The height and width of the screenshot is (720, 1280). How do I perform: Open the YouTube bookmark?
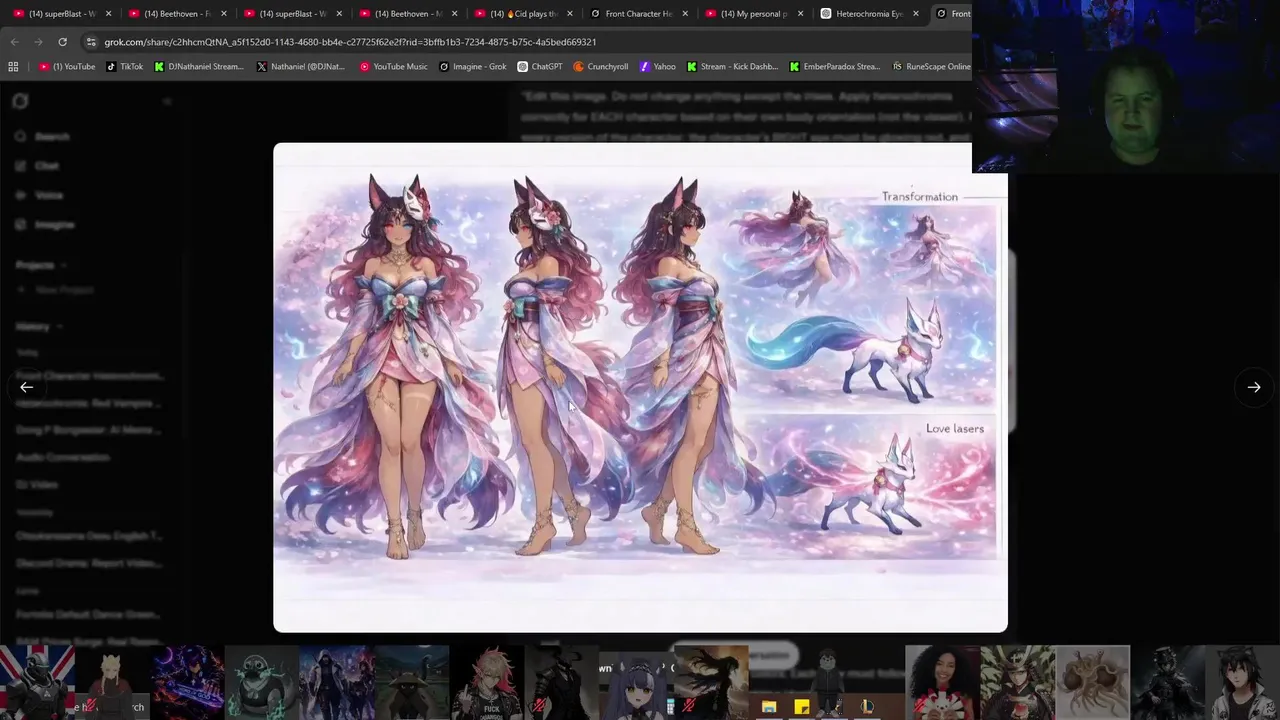point(67,67)
